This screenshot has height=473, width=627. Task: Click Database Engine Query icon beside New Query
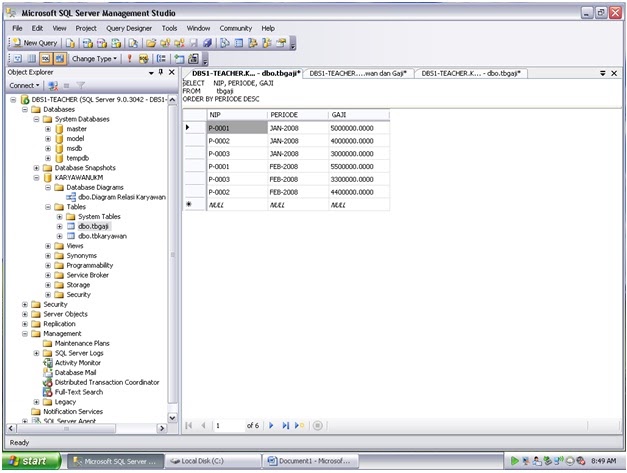(x=70, y=43)
